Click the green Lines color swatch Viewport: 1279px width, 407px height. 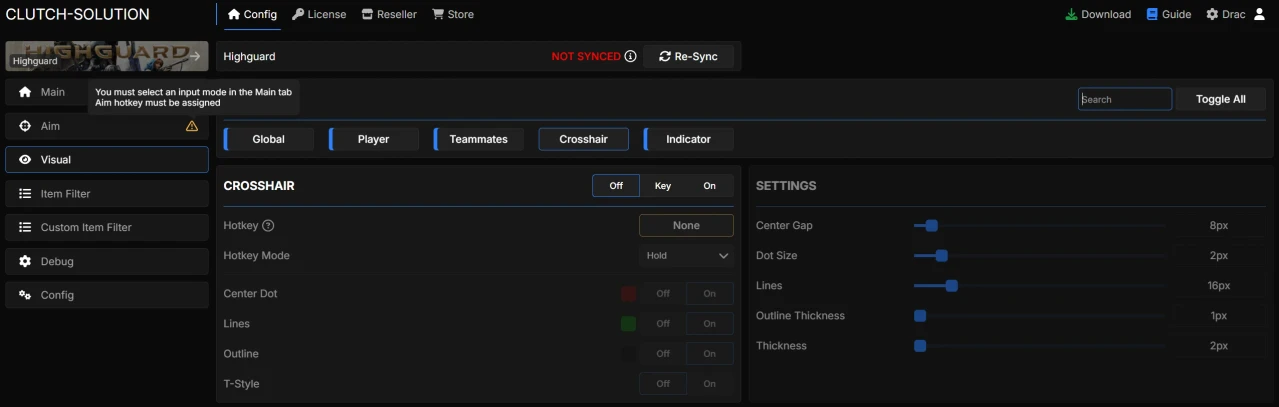point(628,324)
